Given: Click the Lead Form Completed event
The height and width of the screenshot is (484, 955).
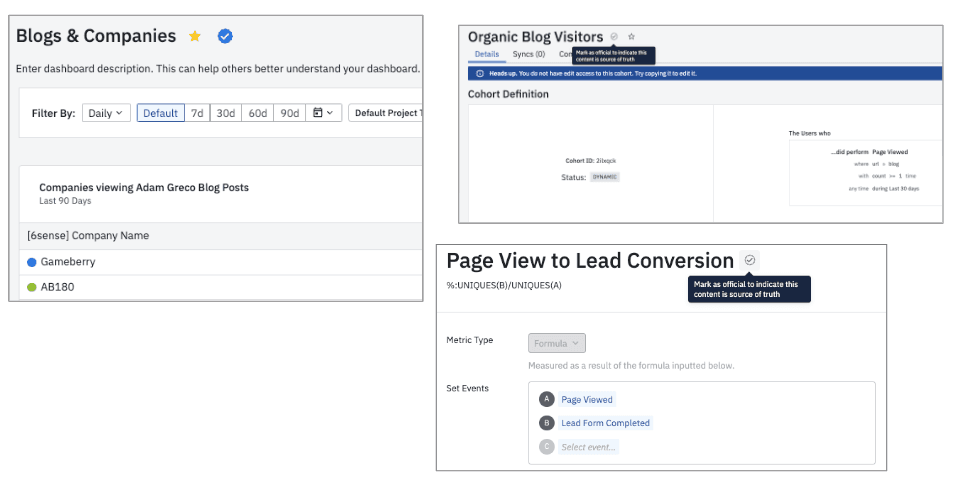Looking at the screenshot, I should tap(605, 423).
